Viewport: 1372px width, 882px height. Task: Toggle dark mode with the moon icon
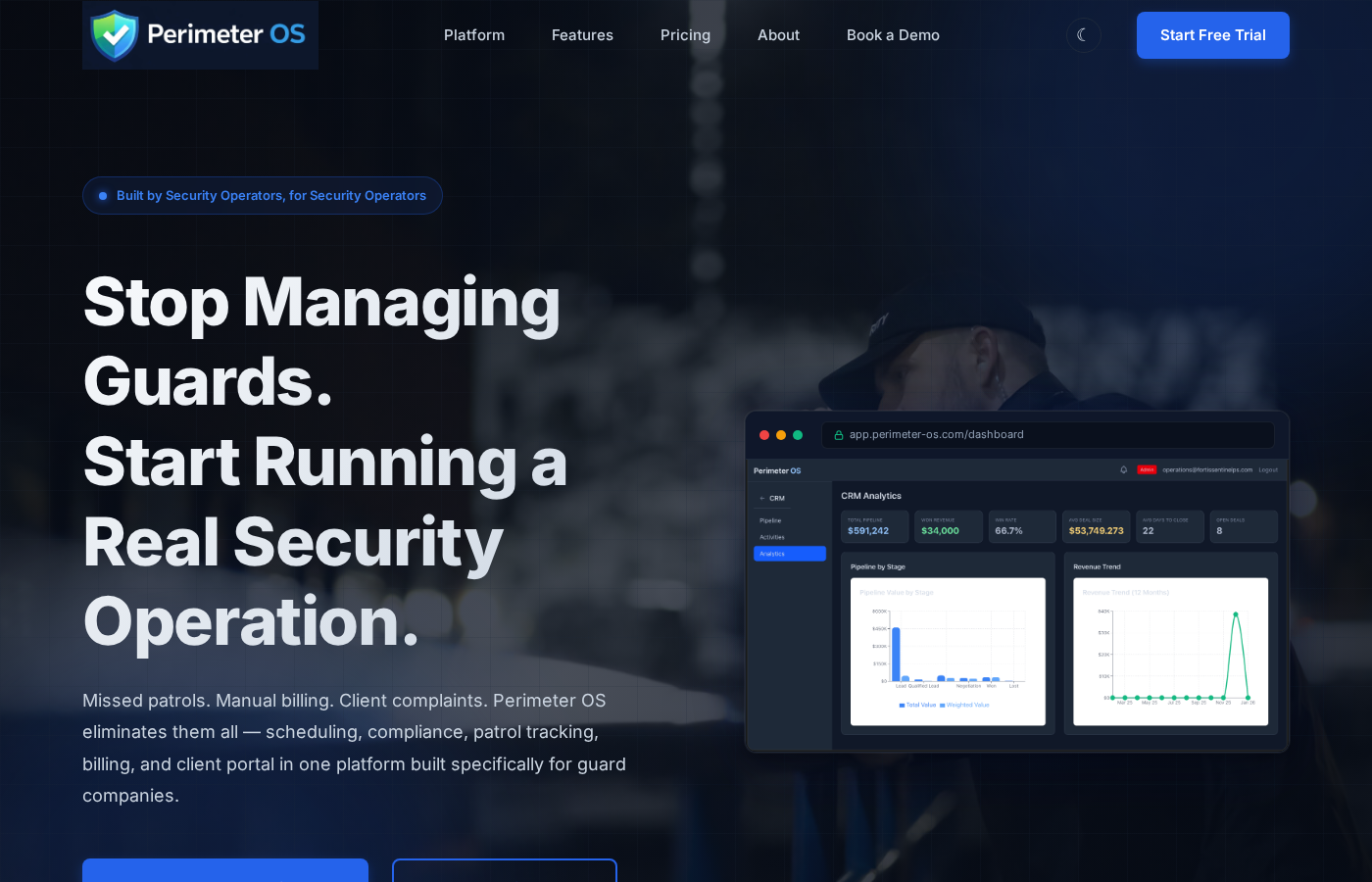(1083, 35)
